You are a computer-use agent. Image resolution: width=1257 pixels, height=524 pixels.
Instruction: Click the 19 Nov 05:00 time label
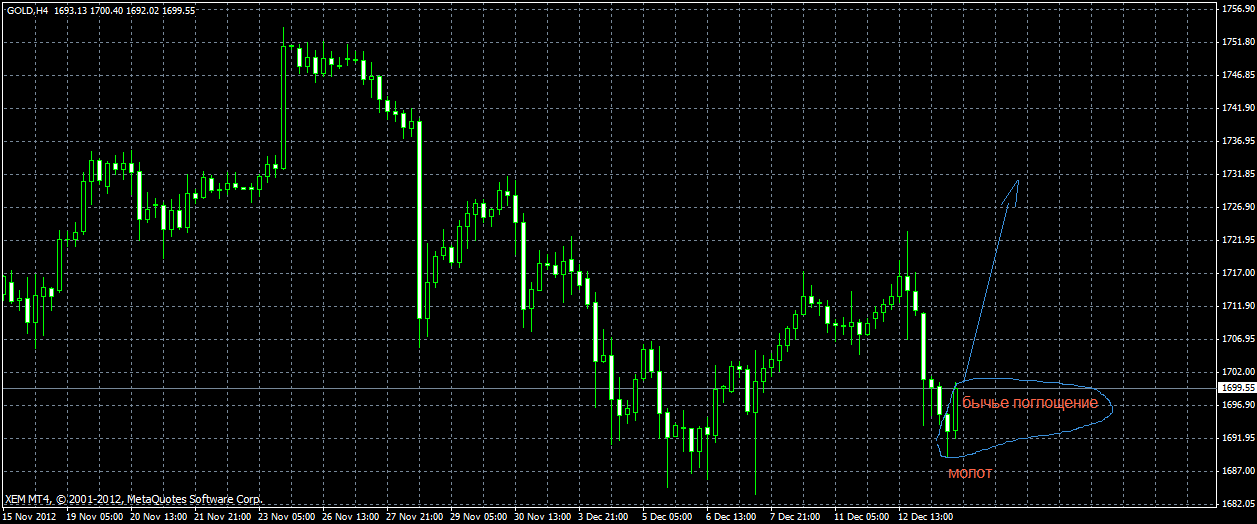(x=95, y=517)
